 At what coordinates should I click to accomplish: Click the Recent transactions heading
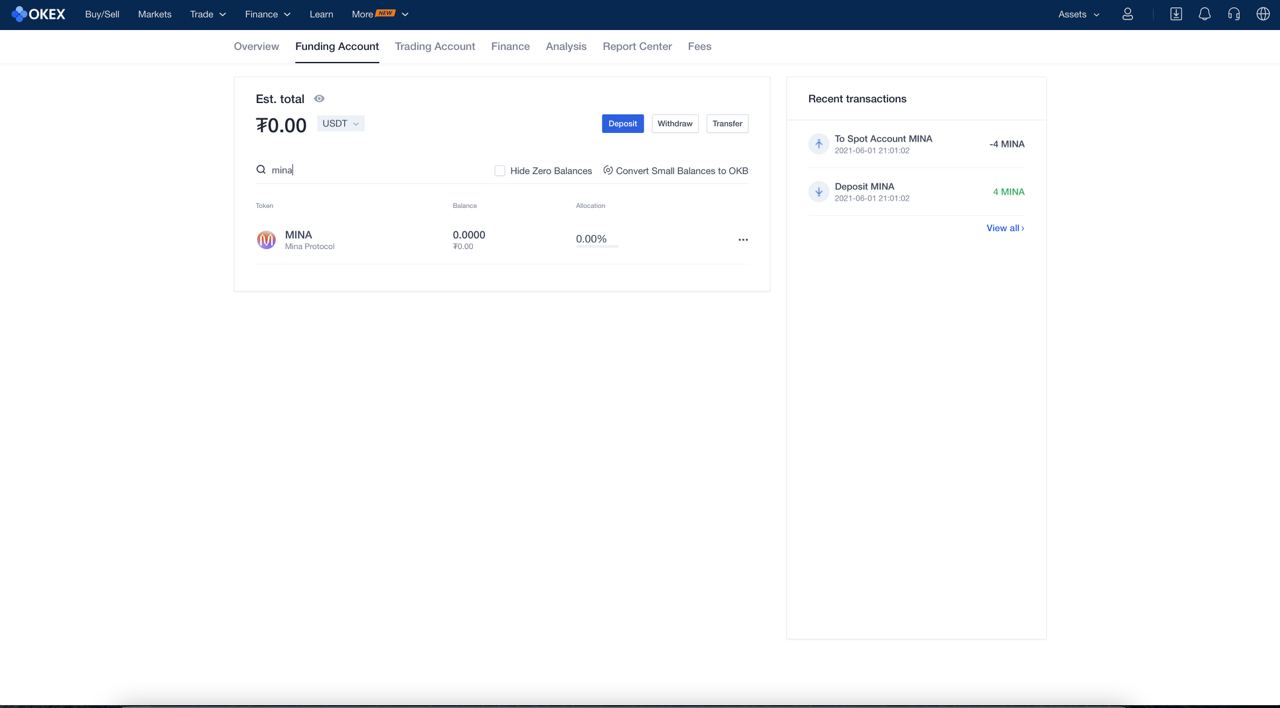pyautogui.click(x=857, y=99)
